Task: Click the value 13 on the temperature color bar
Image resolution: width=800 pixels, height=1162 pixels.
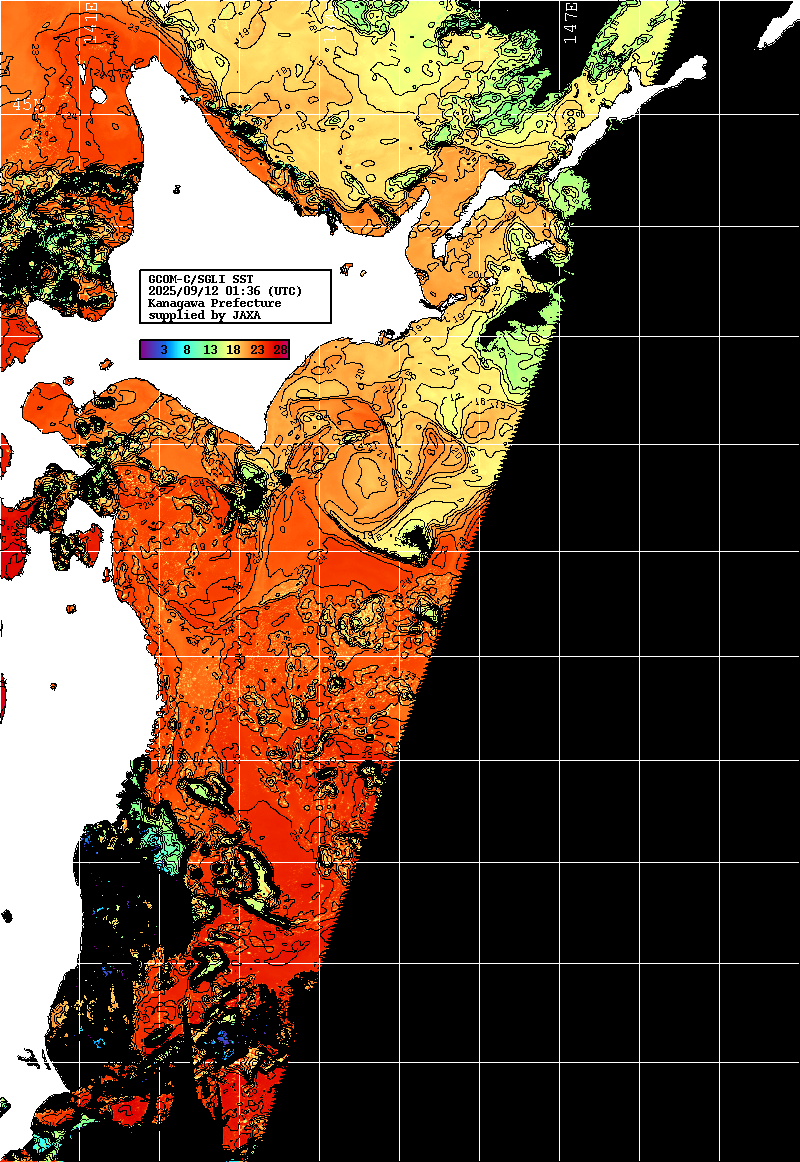Action: click(210, 349)
